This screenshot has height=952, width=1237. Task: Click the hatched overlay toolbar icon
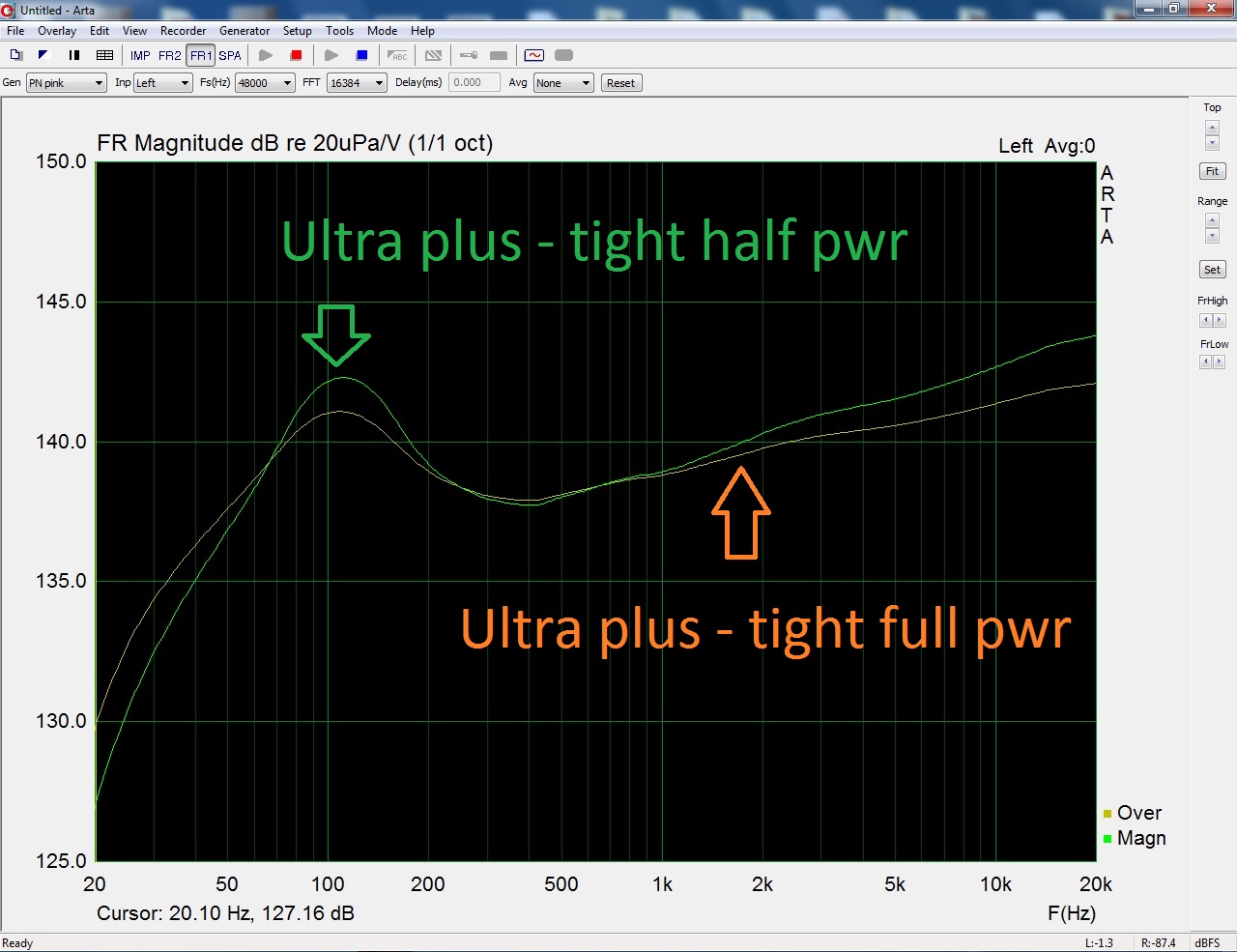coord(433,55)
